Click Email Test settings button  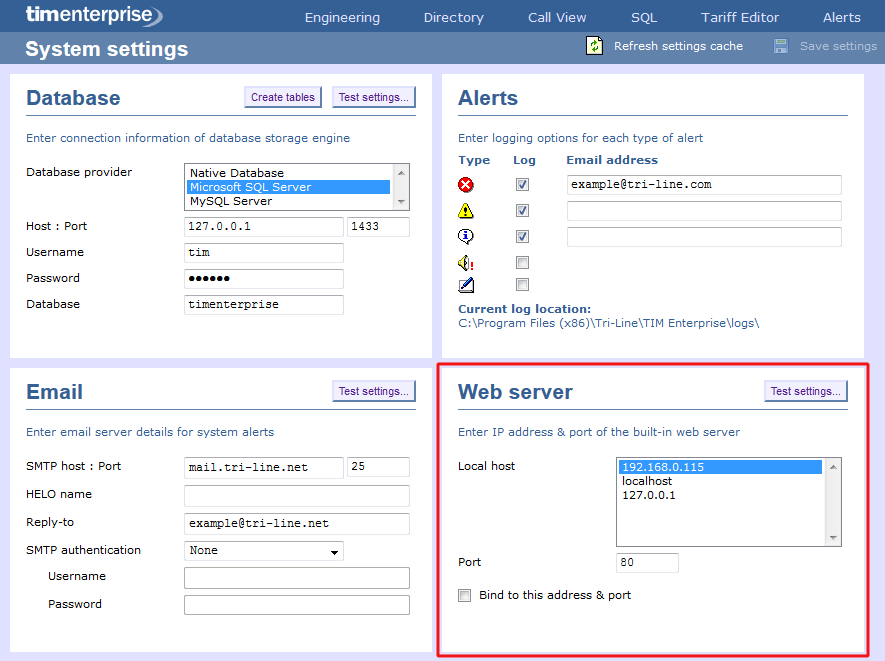[x=374, y=391]
